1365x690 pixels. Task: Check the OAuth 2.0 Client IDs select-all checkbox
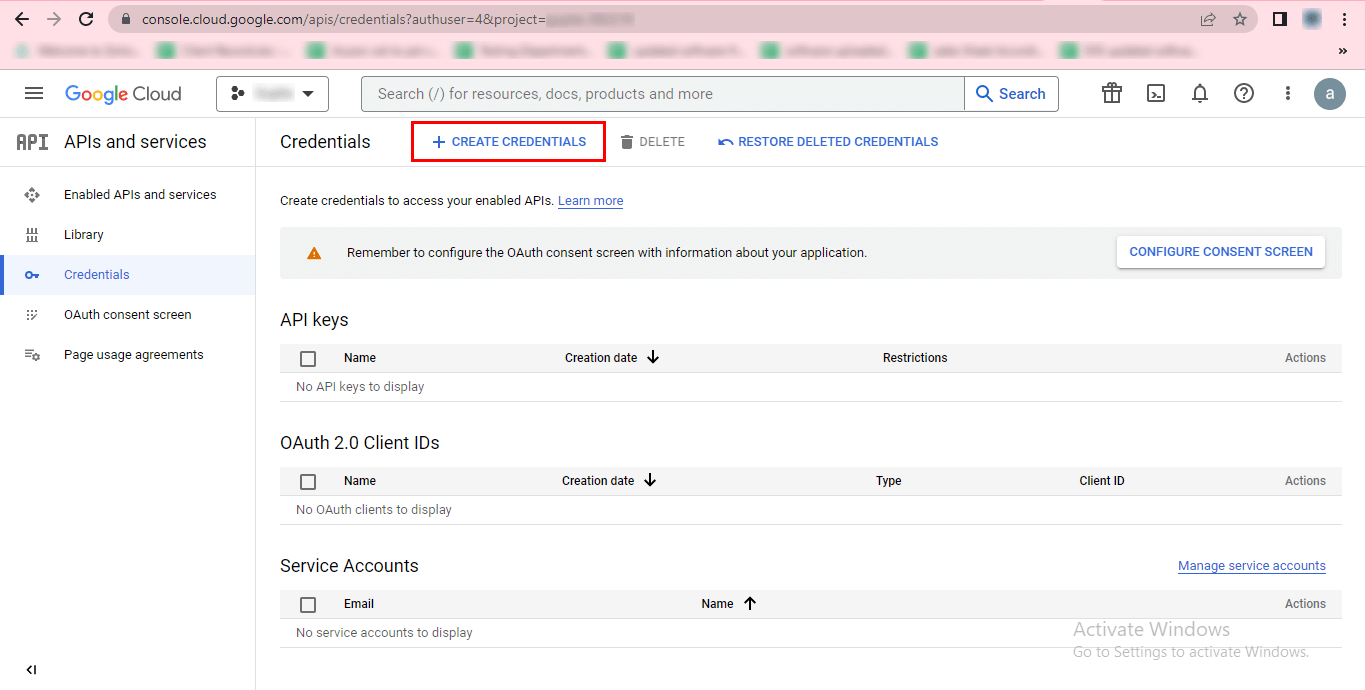[x=308, y=481]
